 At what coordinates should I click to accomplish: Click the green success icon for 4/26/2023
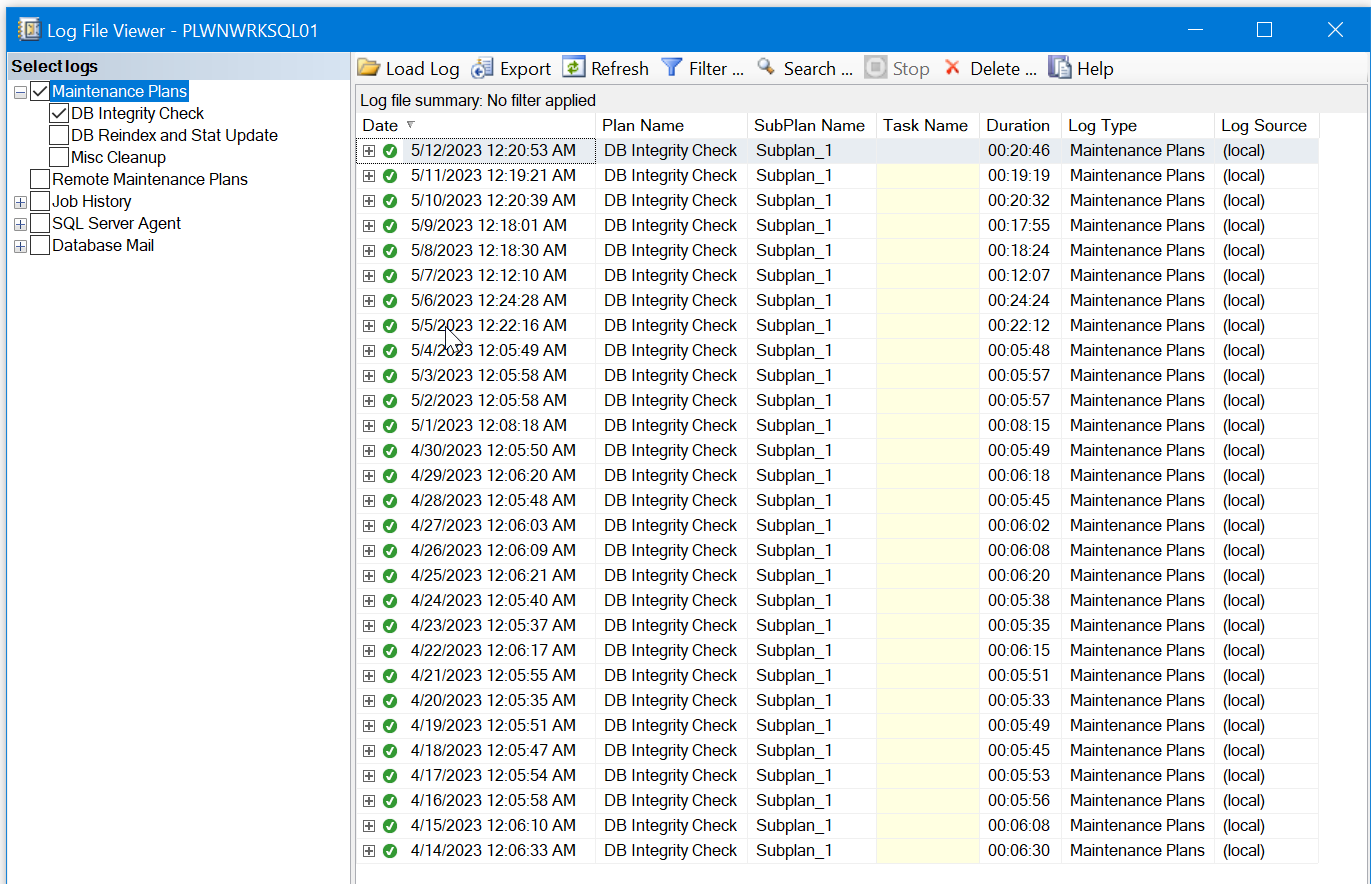point(390,551)
